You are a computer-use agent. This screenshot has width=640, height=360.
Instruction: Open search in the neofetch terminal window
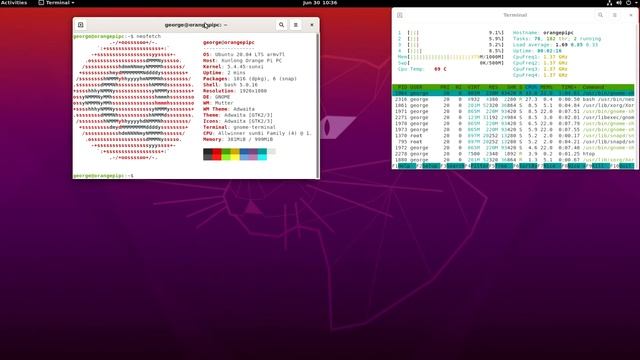(281, 25)
